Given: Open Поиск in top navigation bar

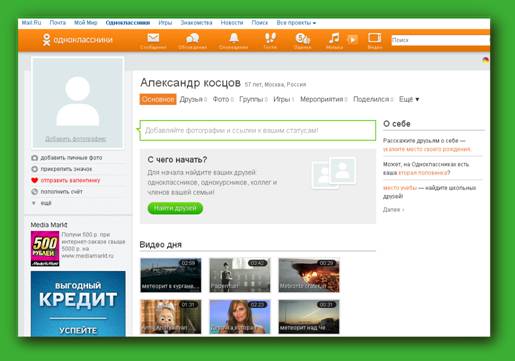Looking at the screenshot, I should [260, 23].
